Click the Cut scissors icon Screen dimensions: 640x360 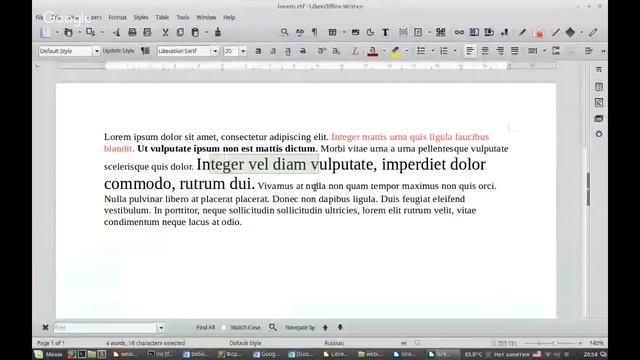165,32
